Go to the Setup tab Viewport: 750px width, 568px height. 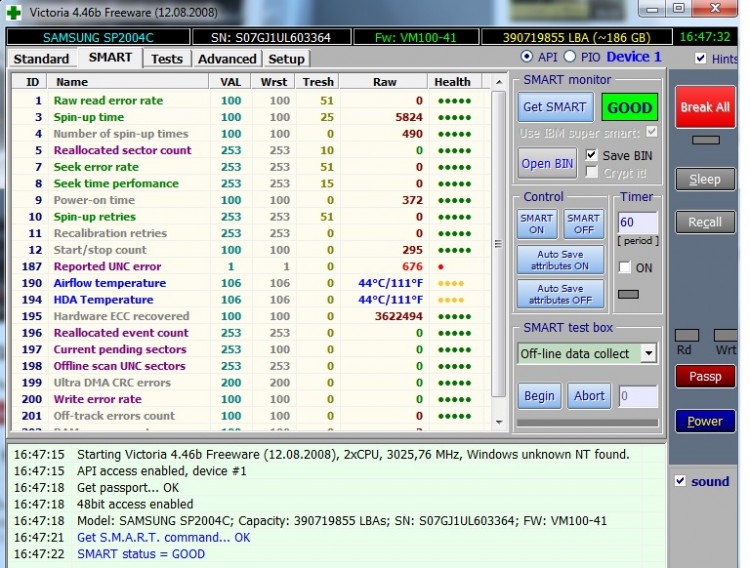286,59
